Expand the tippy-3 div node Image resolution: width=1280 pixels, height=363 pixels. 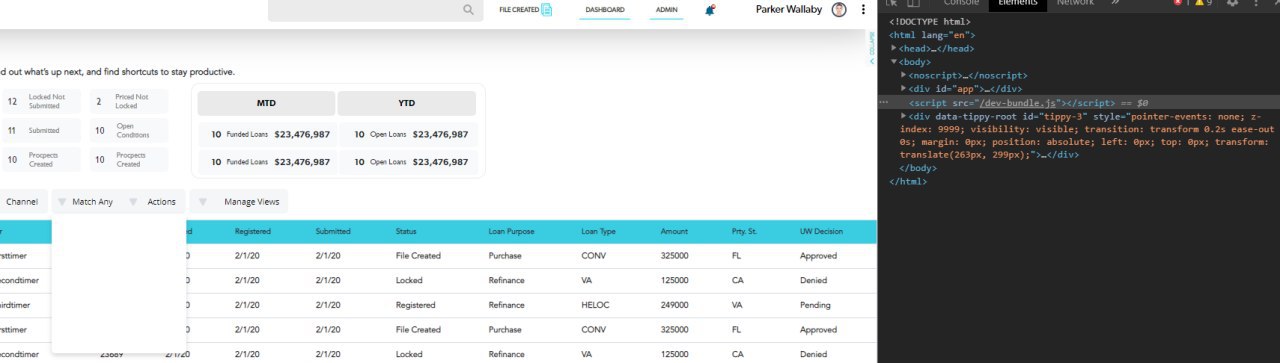(904, 116)
